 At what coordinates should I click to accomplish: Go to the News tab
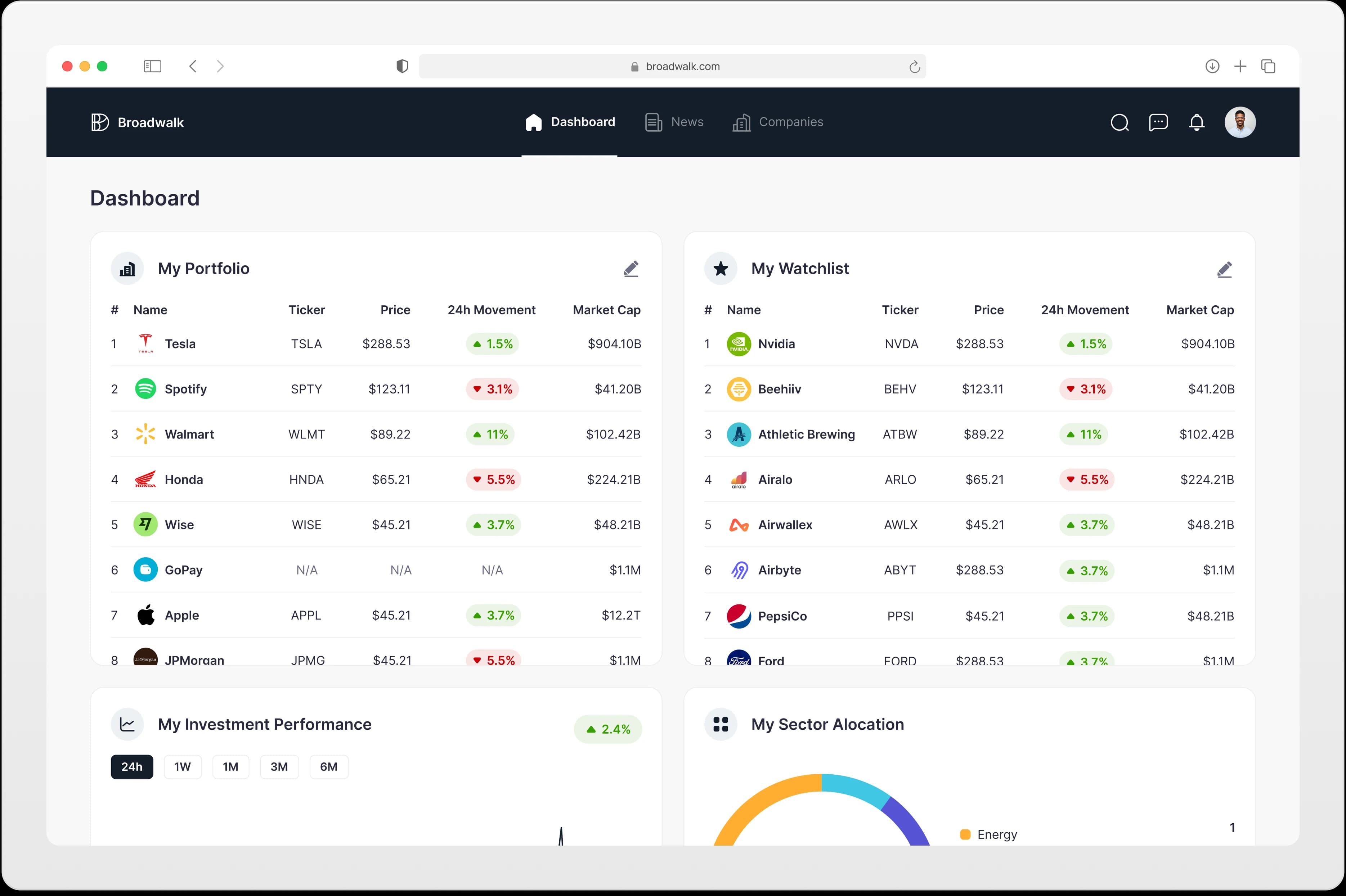point(674,122)
